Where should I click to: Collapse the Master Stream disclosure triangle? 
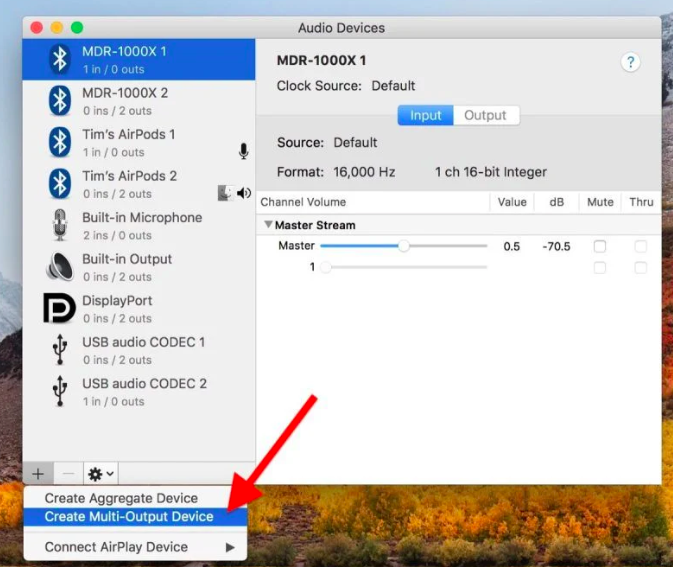click(269, 224)
